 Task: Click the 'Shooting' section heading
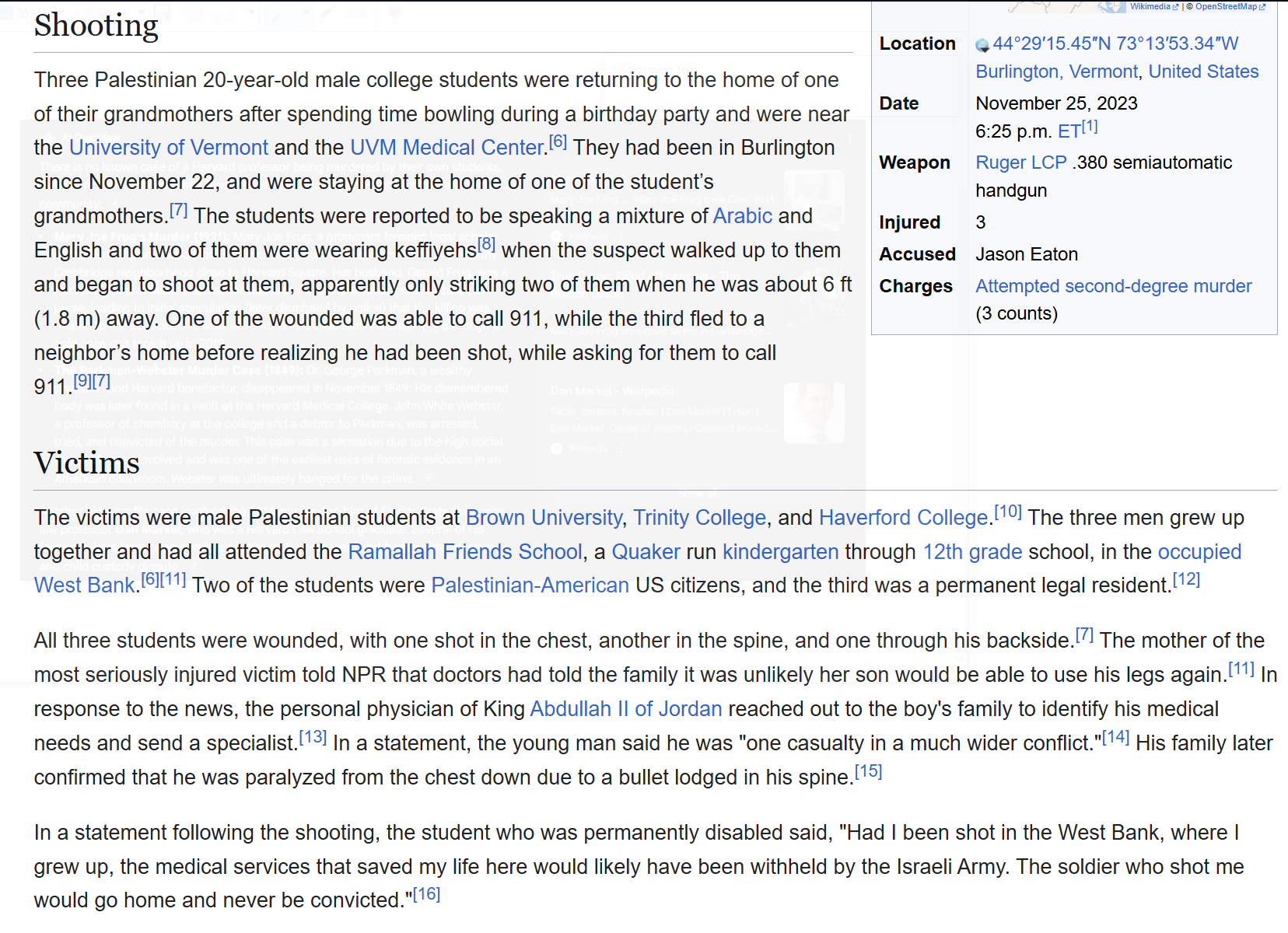tap(96, 26)
